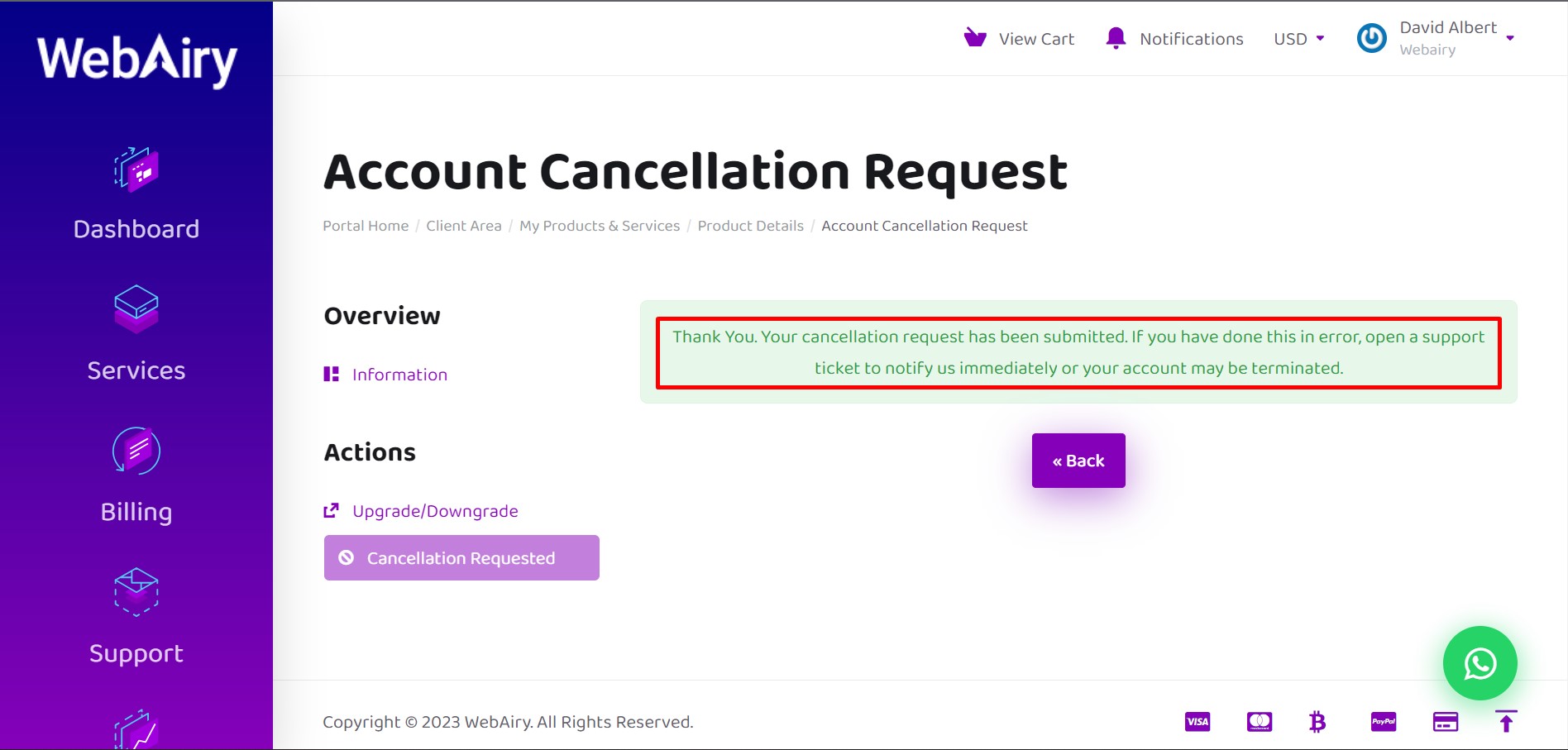
Task: Click the Visa card icon
Action: (x=1198, y=721)
